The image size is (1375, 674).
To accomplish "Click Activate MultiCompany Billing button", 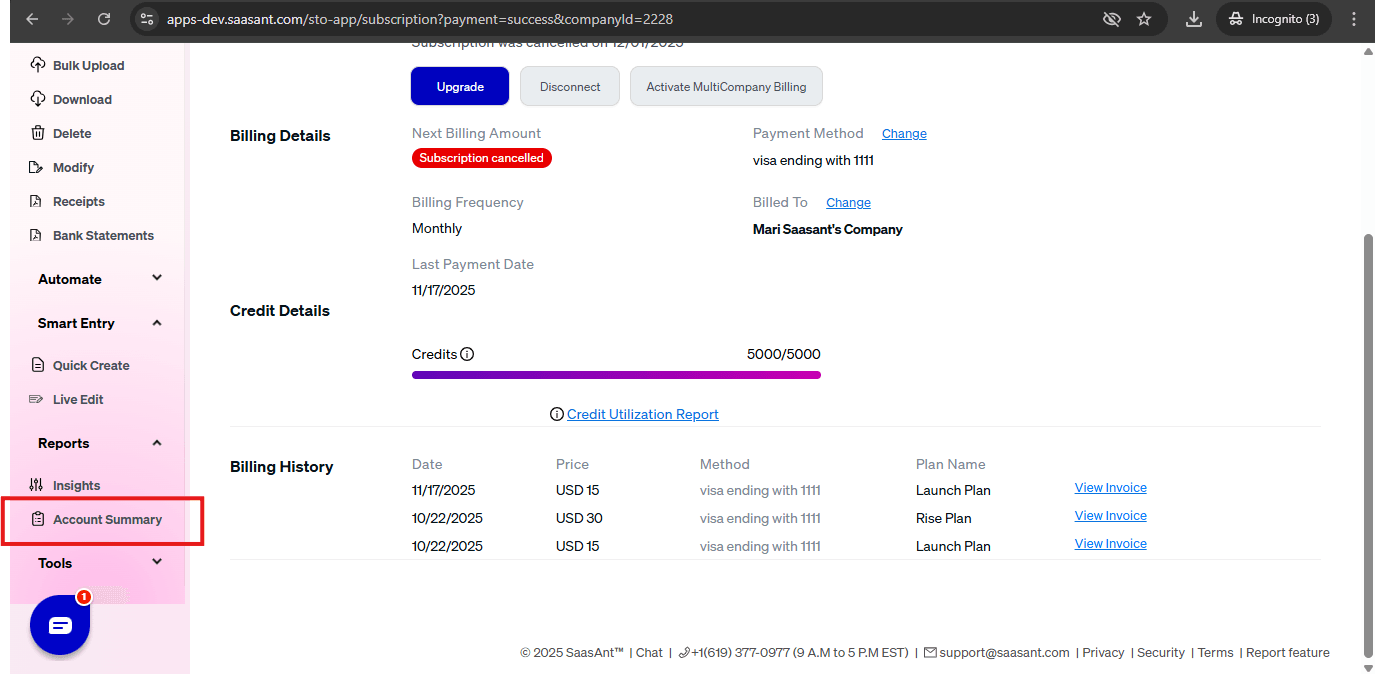I will (726, 87).
